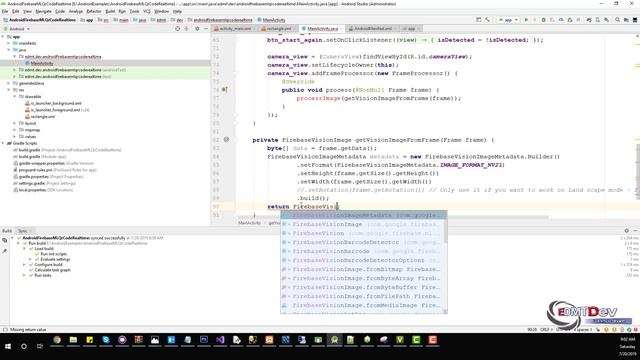This screenshot has height=360, width=640.
Task: Hide the project panel with the minus icon
Action: 206,29
